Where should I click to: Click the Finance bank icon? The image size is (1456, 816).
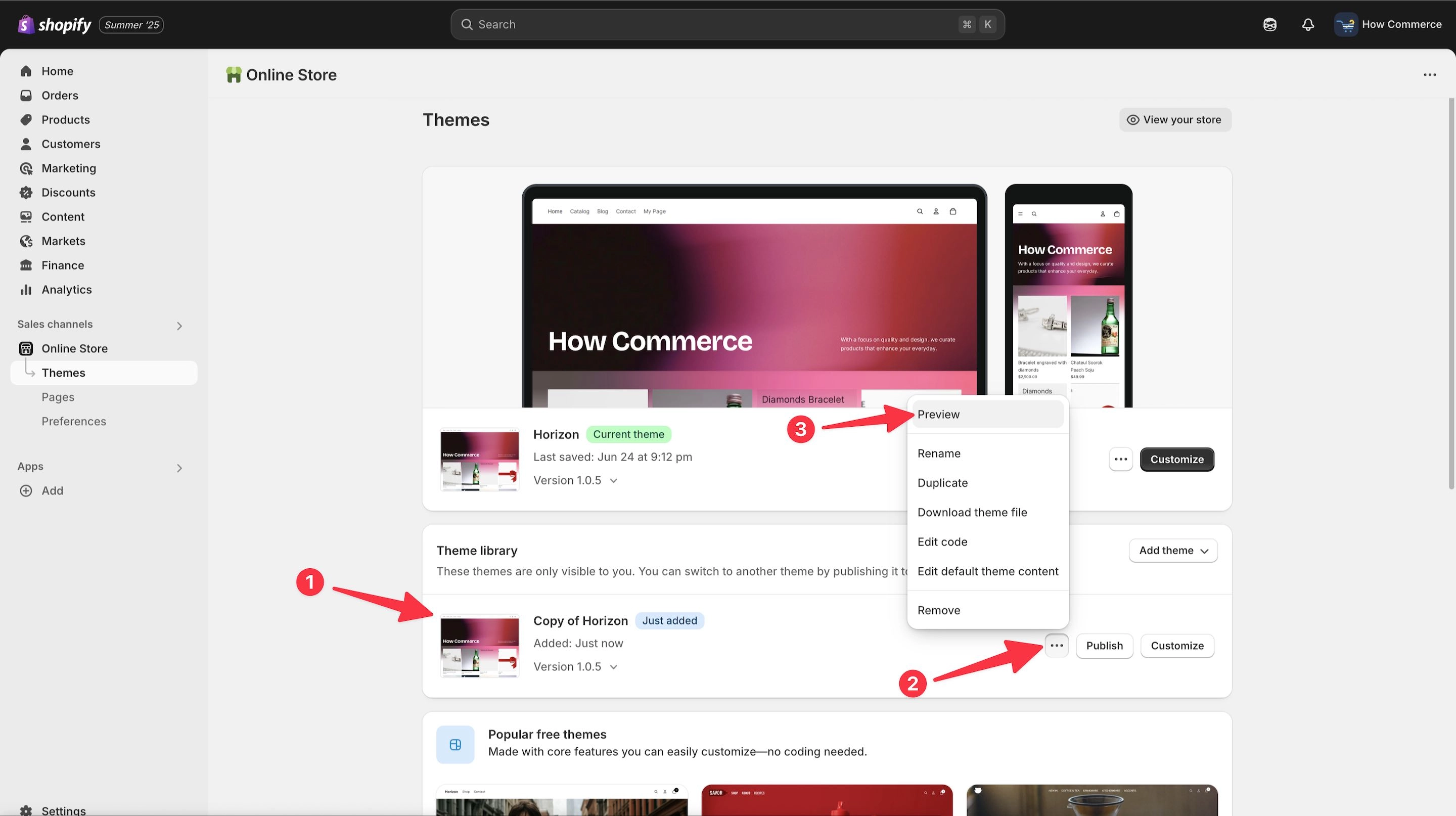26,265
